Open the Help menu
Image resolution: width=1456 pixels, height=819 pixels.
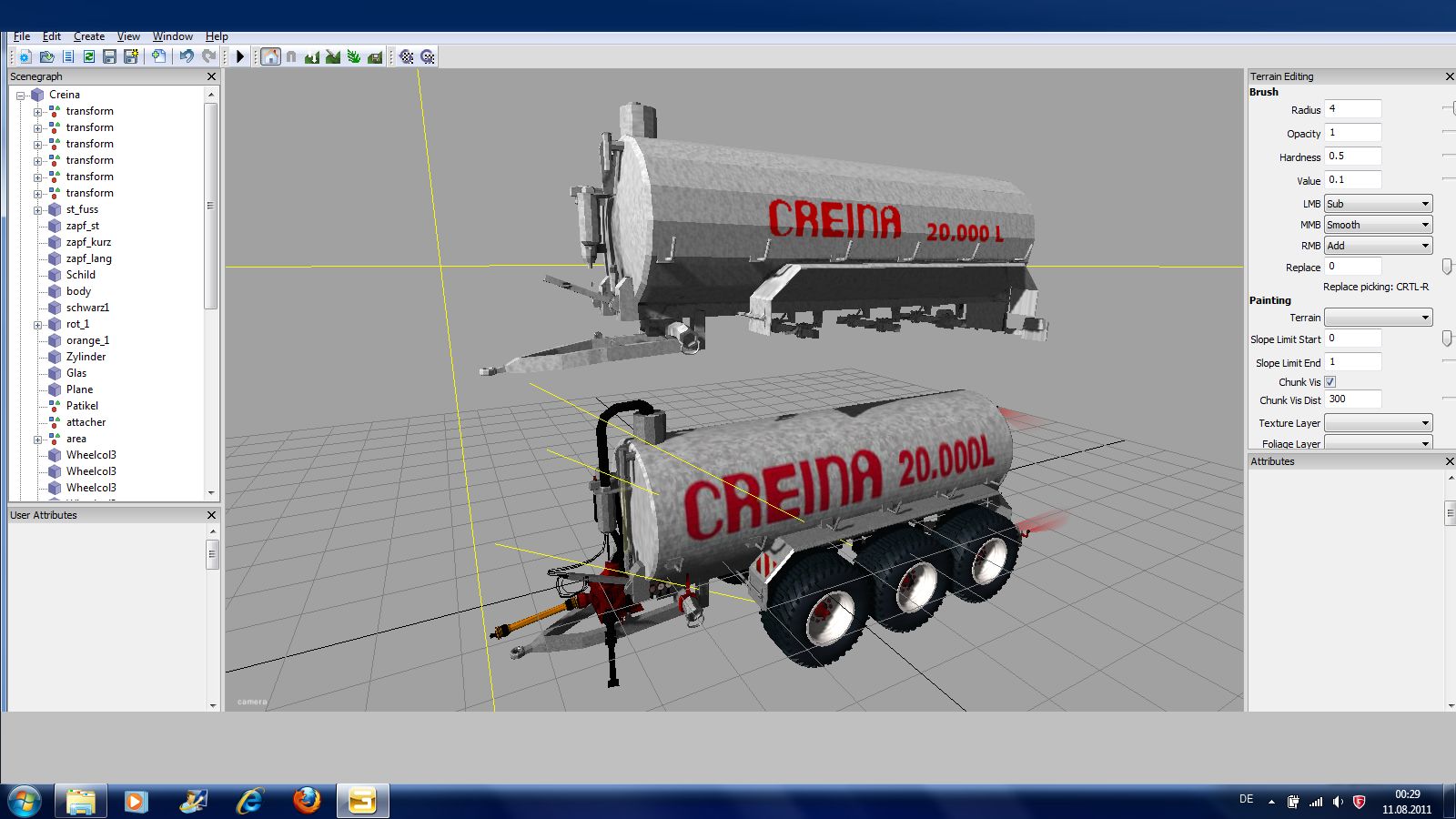(x=217, y=36)
